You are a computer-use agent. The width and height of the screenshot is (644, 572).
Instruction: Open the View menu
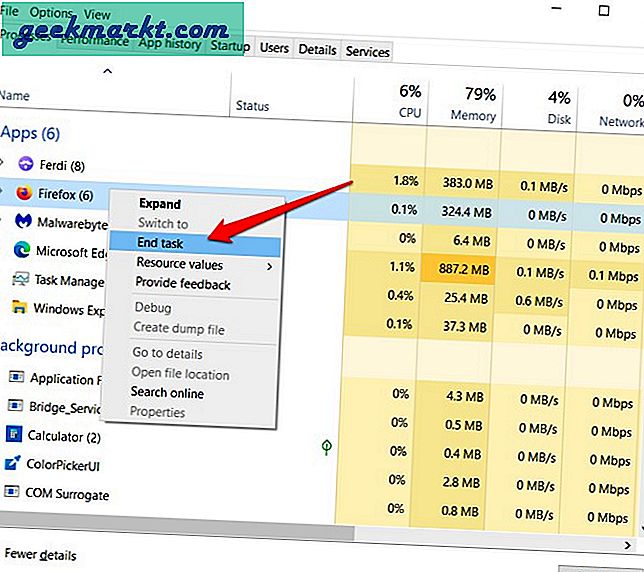point(97,15)
